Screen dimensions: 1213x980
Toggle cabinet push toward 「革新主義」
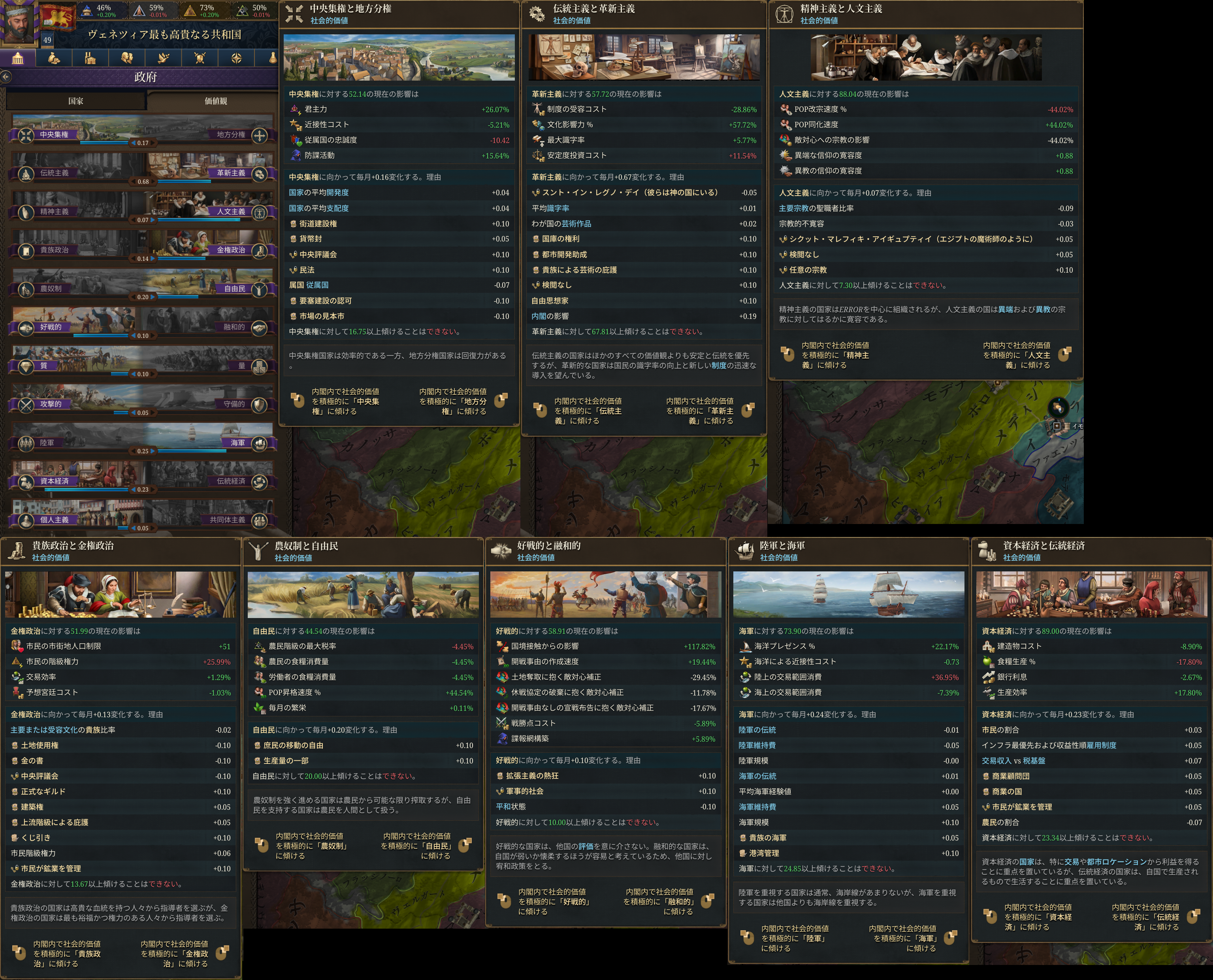pyautogui.click(x=748, y=410)
